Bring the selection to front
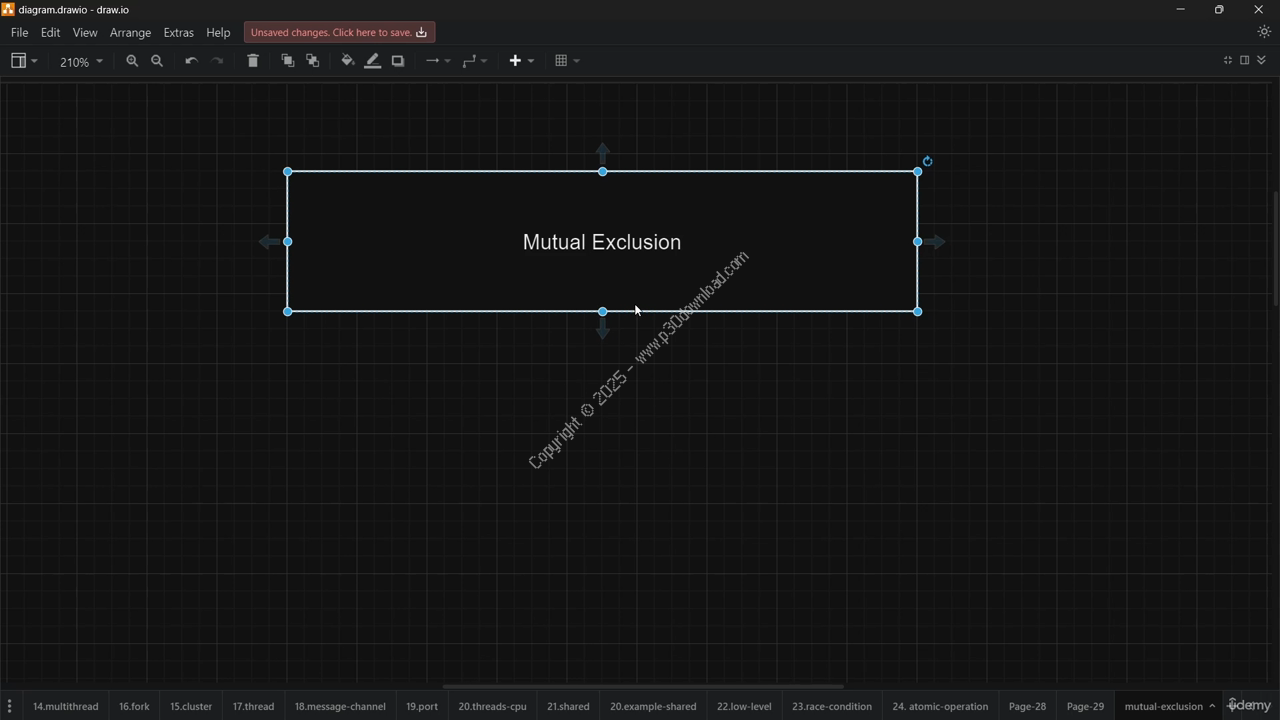 pyautogui.click(x=288, y=61)
